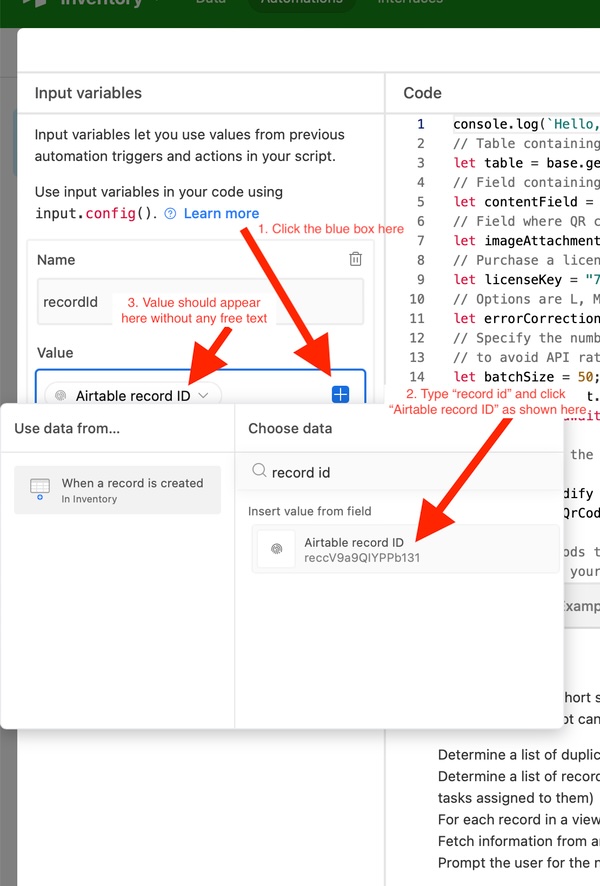600x886 pixels.
Task: Click the In Inventory subtitle text
Action: pos(89,499)
